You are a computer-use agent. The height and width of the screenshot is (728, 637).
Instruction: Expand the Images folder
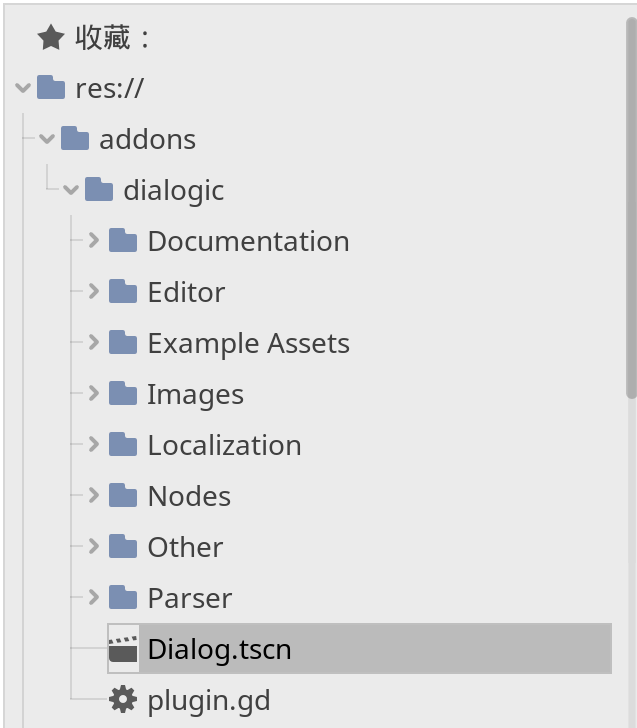pyautogui.click(x=94, y=393)
